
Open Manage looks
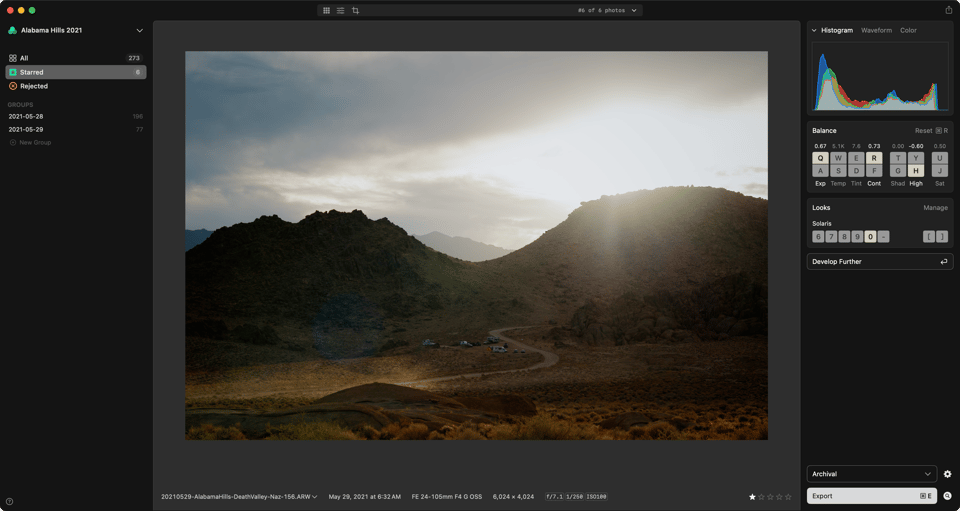pyautogui.click(x=935, y=208)
